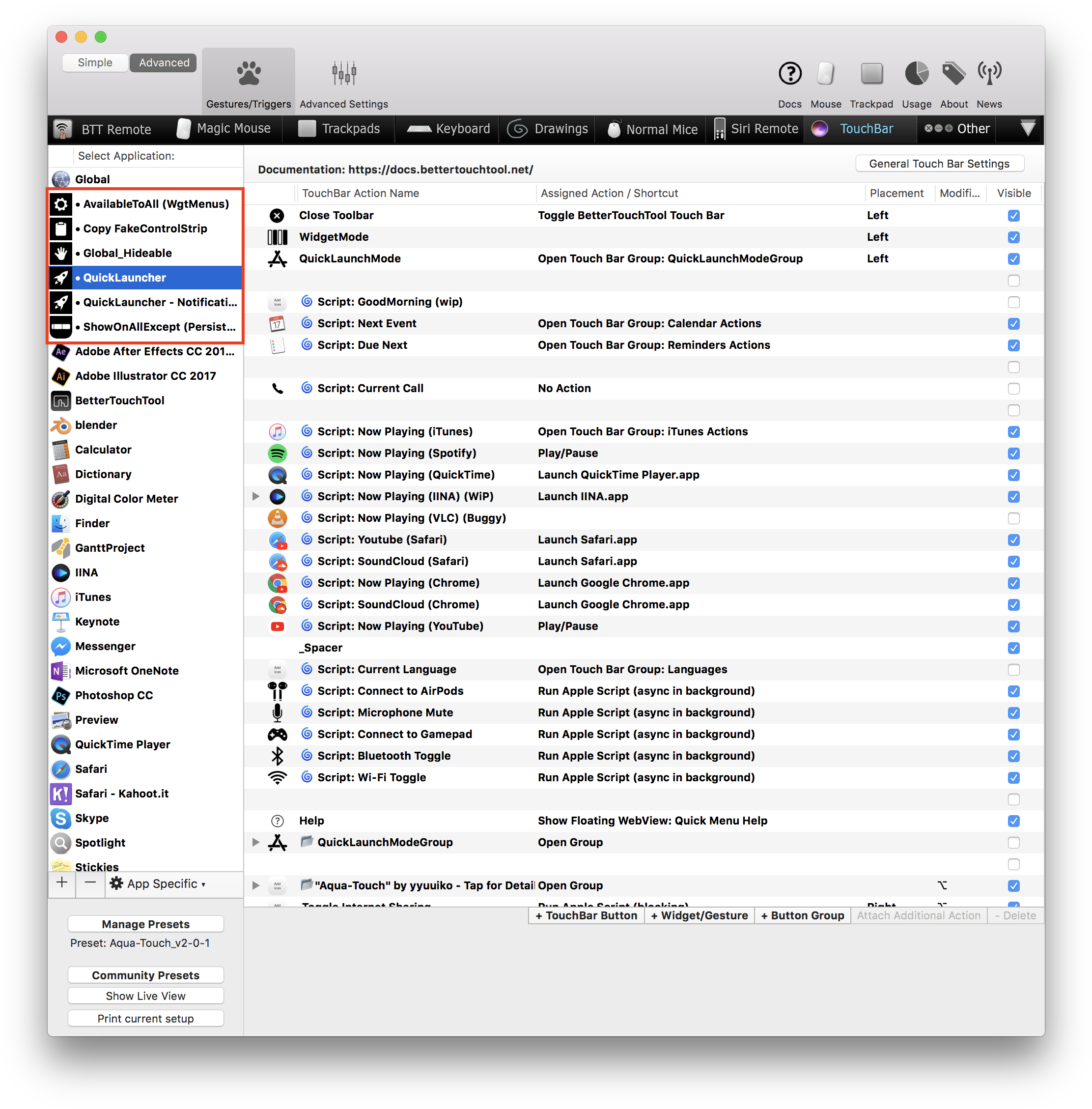The width and height of the screenshot is (1092, 1109).
Task: Uncheck Visible for Script: Wi-Fi Toggle
Action: point(1013,778)
